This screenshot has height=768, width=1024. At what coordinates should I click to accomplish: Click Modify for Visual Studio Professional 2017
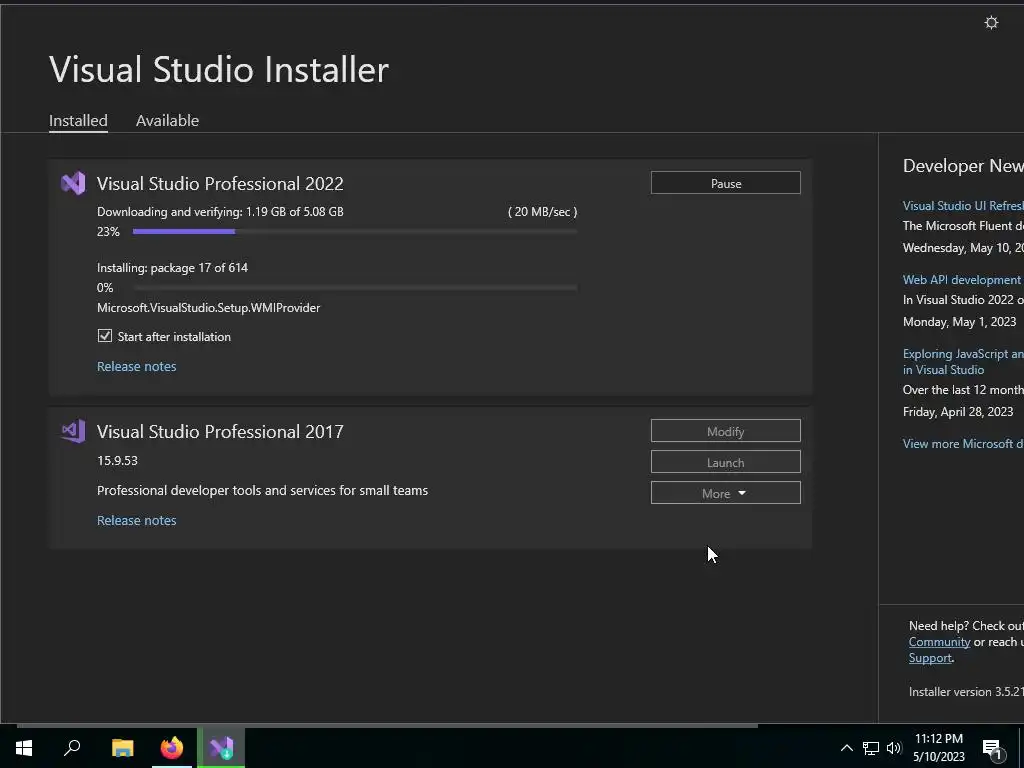coord(726,431)
